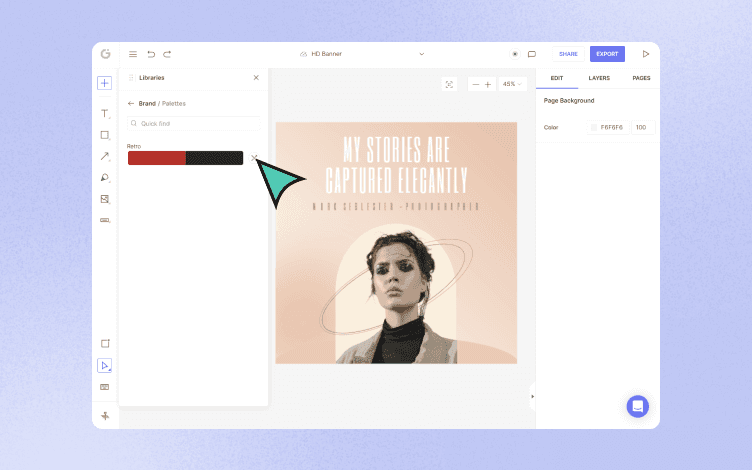Open the chat support bubble

point(637,406)
